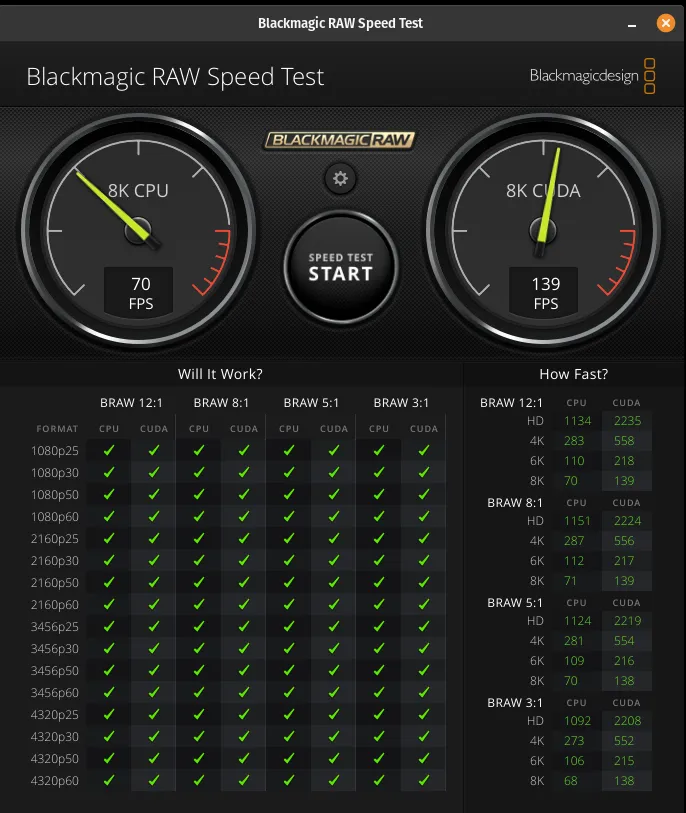Close the Blackmagic RAW Speed Test window
This screenshot has height=813, width=686.
click(665, 23)
